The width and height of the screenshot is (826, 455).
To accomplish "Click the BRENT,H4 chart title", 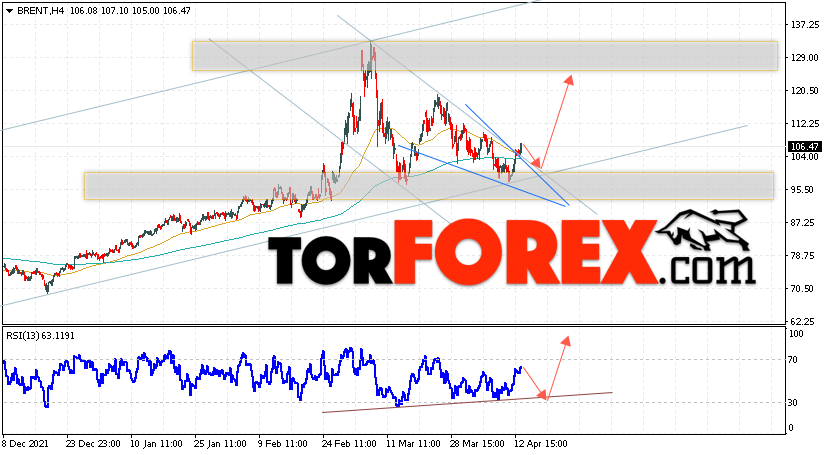I will pyautogui.click(x=40, y=11).
